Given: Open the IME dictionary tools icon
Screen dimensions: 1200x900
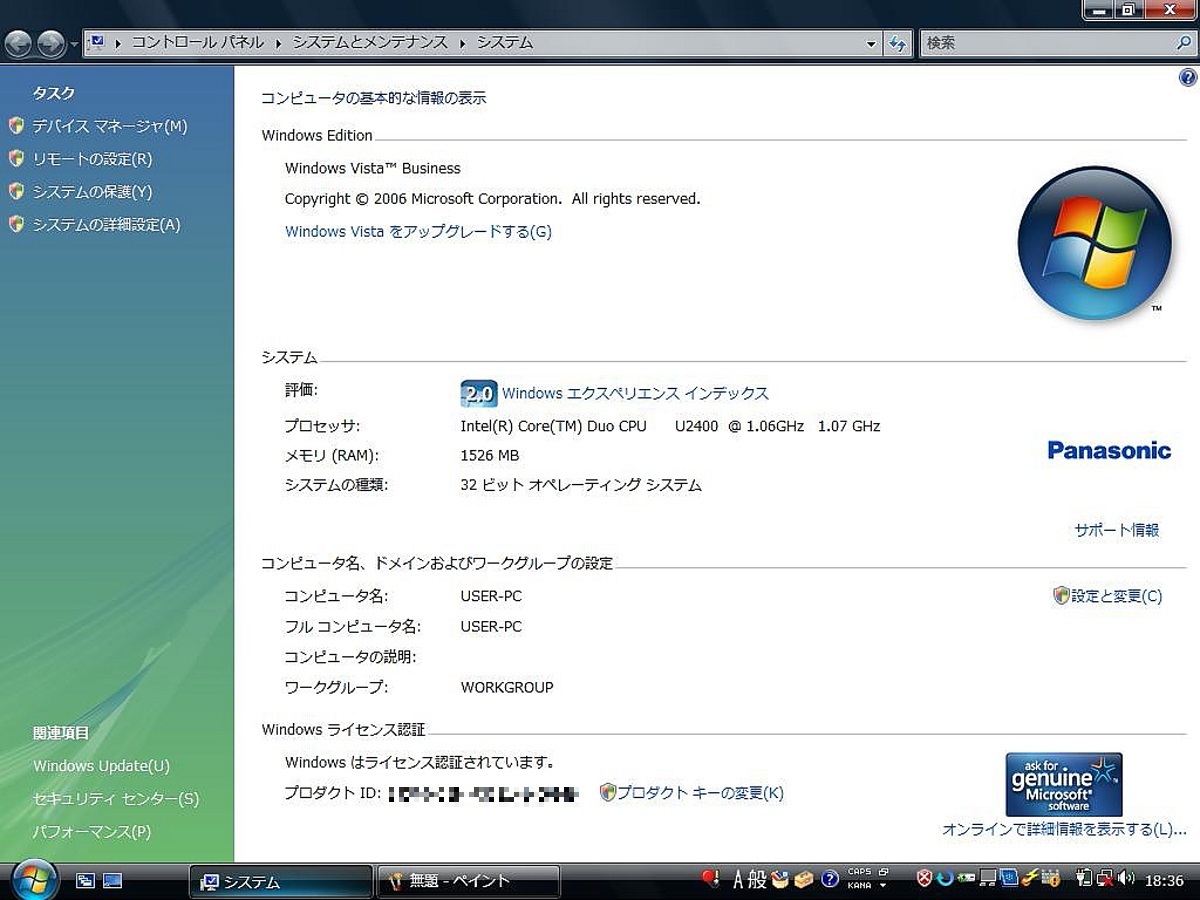Looking at the screenshot, I should tap(804, 879).
